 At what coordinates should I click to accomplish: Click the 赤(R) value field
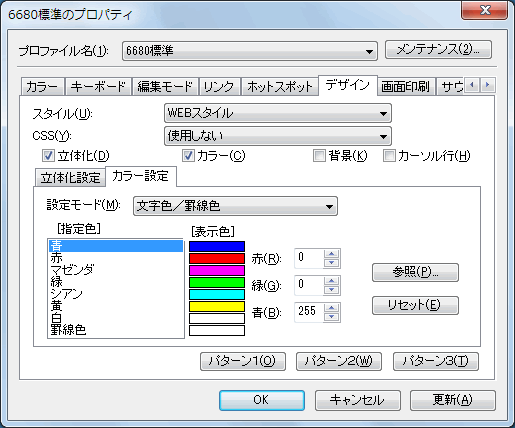(309, 258)
